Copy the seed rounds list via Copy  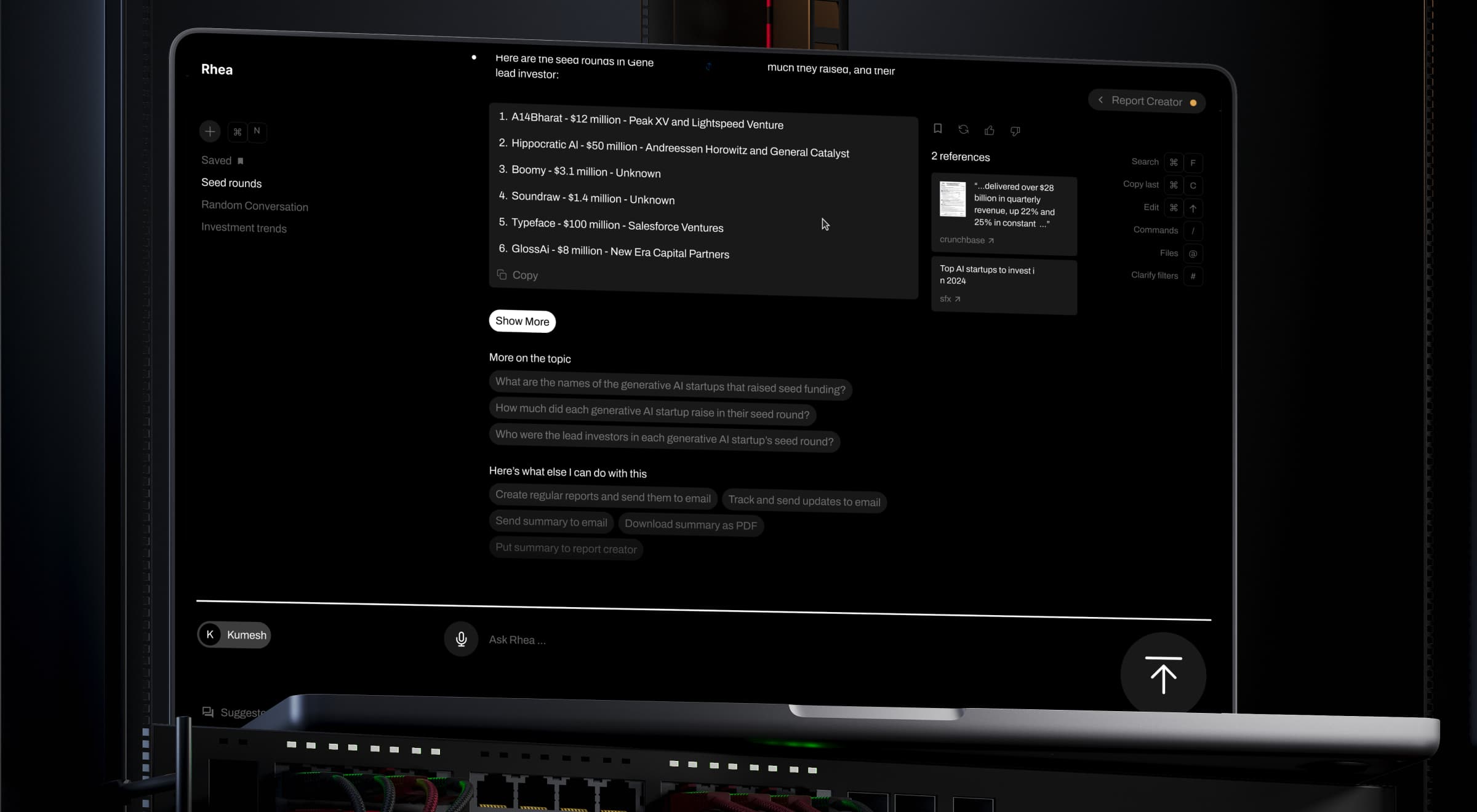[x=525, y=275]
